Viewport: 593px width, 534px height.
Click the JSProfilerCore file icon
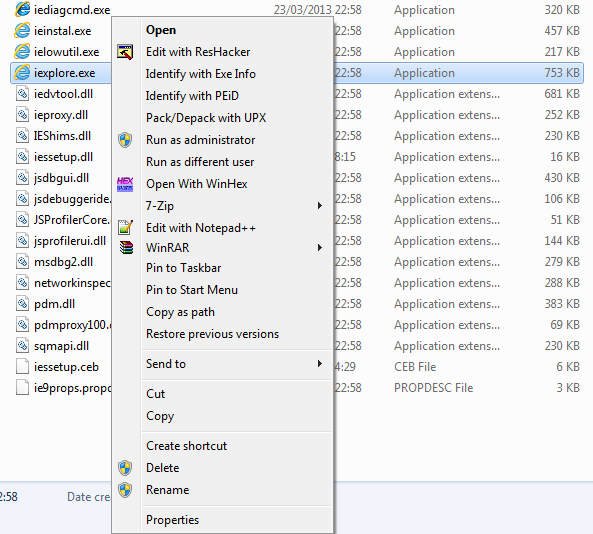(22, 219)
